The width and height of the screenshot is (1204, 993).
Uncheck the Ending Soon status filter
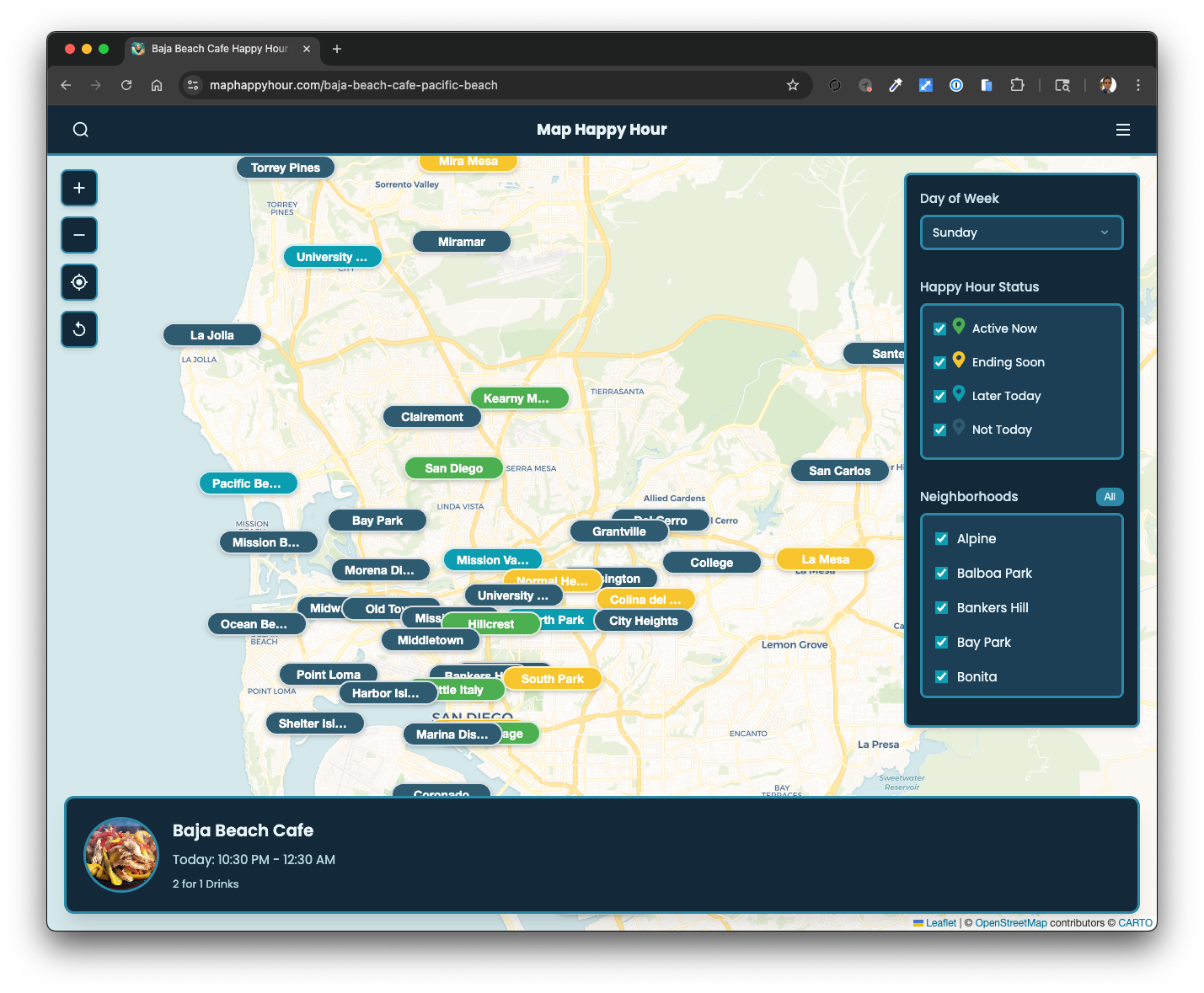[939, 362]
